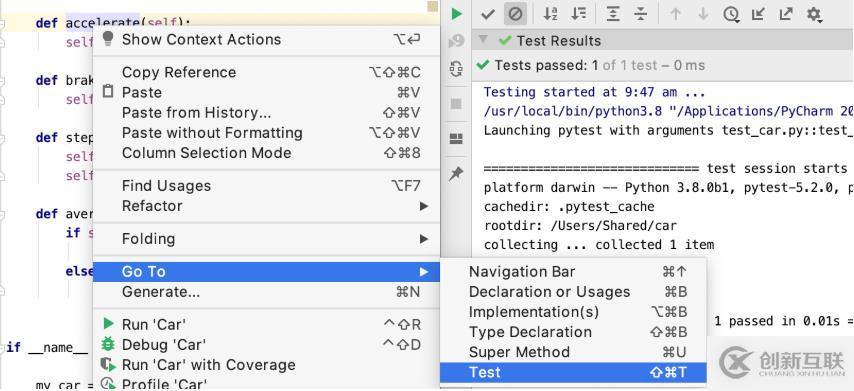Click the 'Testing started at 9:47 am' line
Viewport: 854px width, 391px height.
point(594,92)
